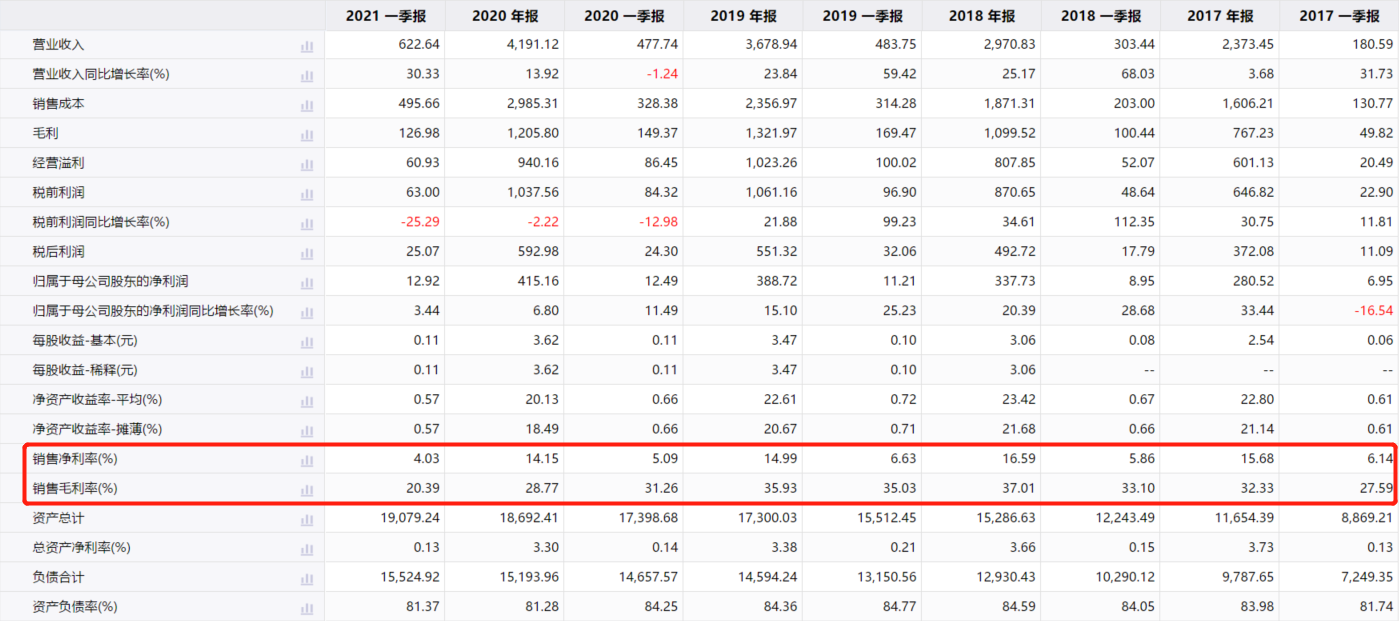Select cell value 23.42
The width and height of the screenshot is (1399, 621).
point(1017,400)
